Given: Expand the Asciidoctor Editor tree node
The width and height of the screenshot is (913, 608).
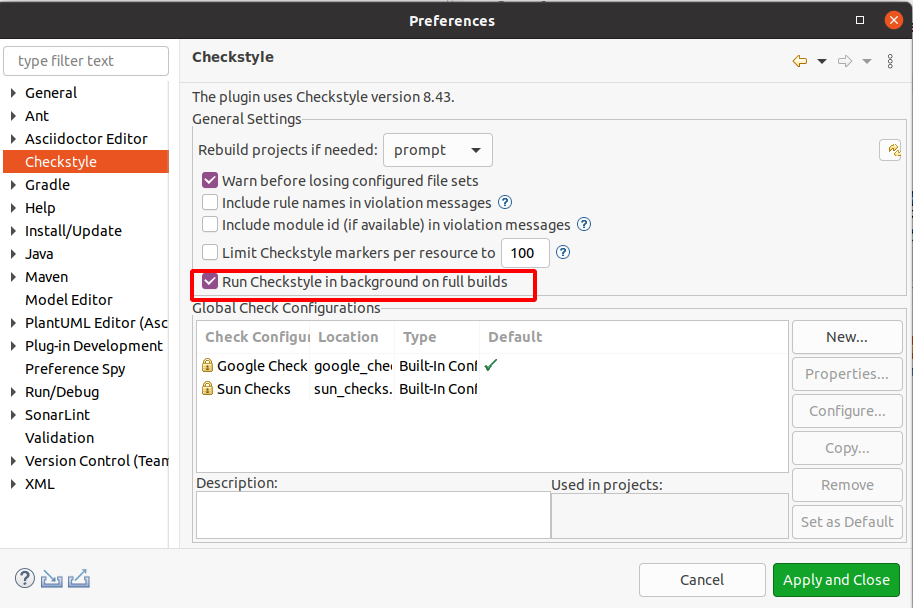Looking at the screenshot, I should [13, 139].
